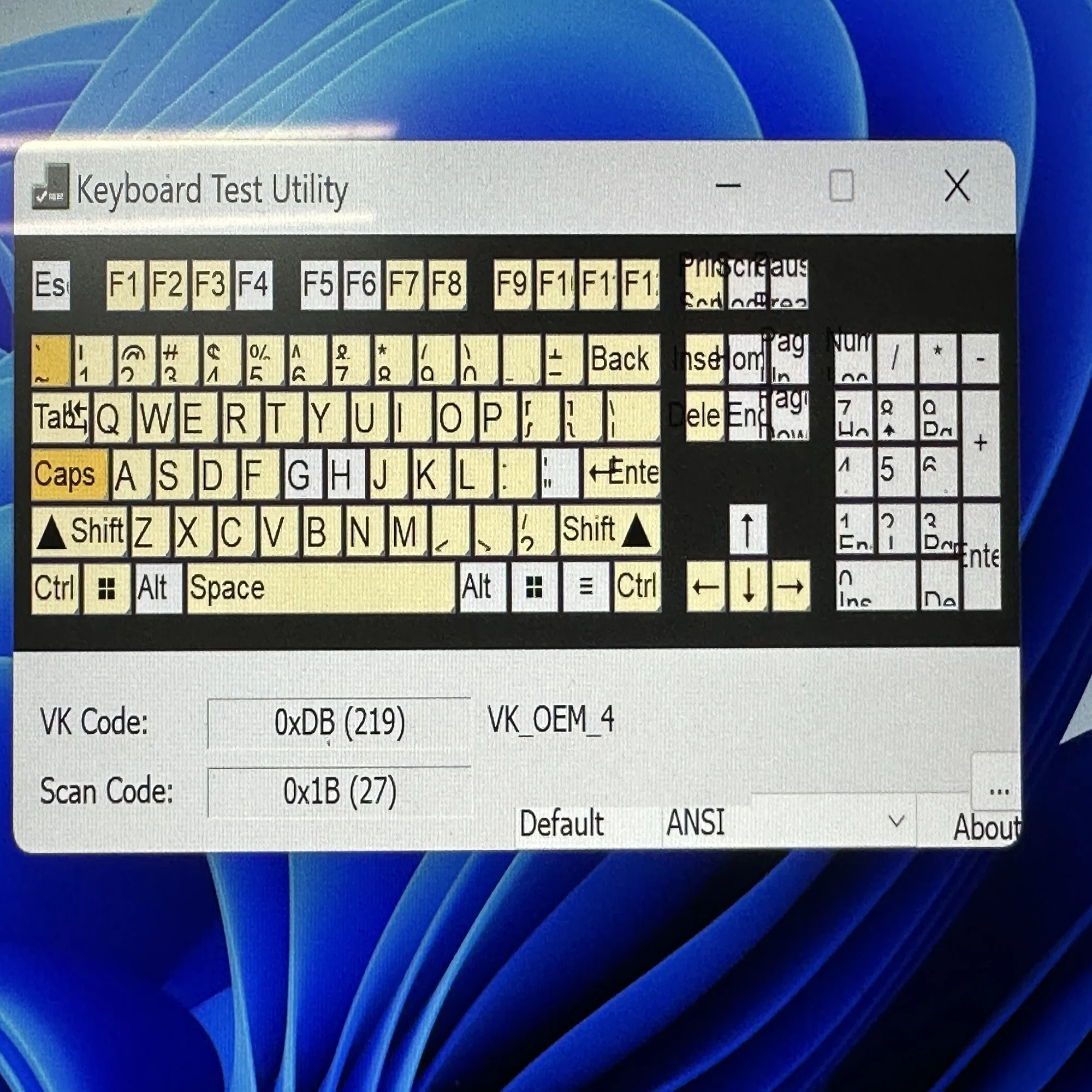This screenshot has height=1092, width=1092.
Task: Click the F5 key on the function row
Action: point(319,285)
